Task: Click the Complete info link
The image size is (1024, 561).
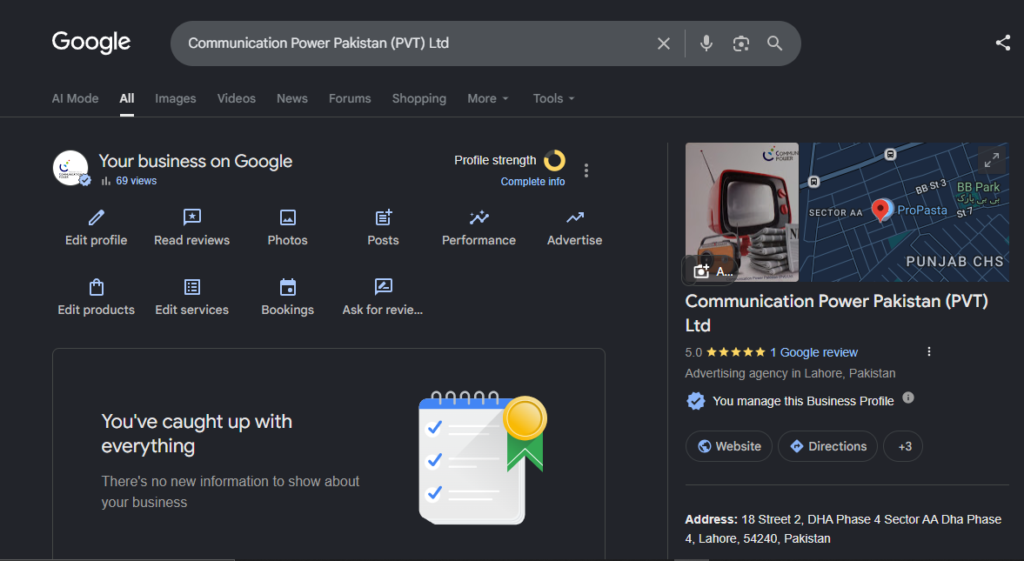Action: point(533,182)
